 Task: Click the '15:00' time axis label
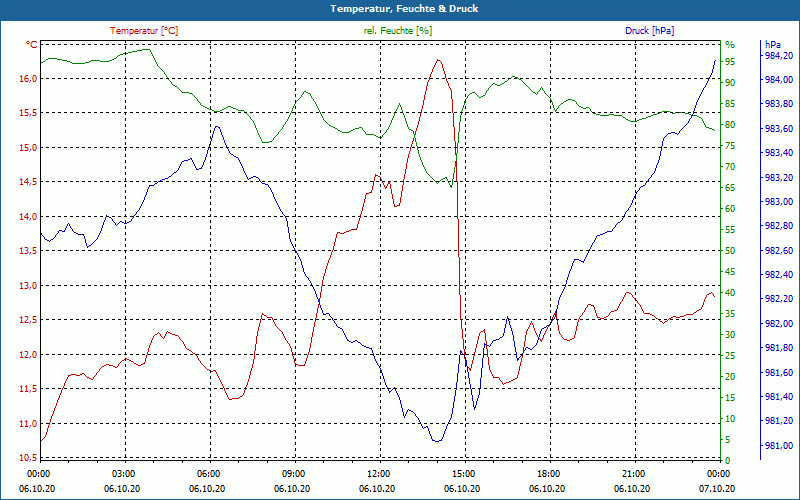coord(462,473)
